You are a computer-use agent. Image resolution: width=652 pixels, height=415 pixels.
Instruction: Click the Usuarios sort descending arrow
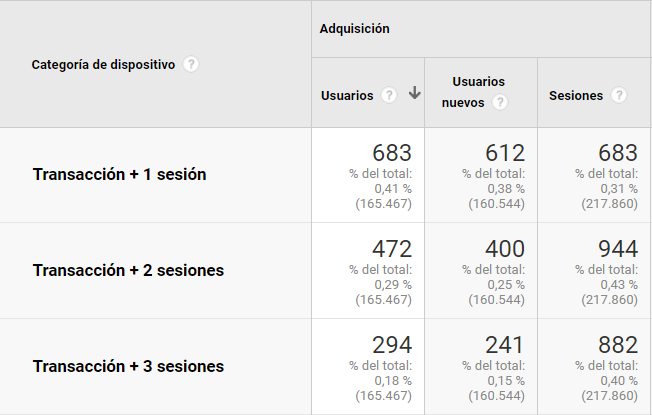[x=414, y=92]
